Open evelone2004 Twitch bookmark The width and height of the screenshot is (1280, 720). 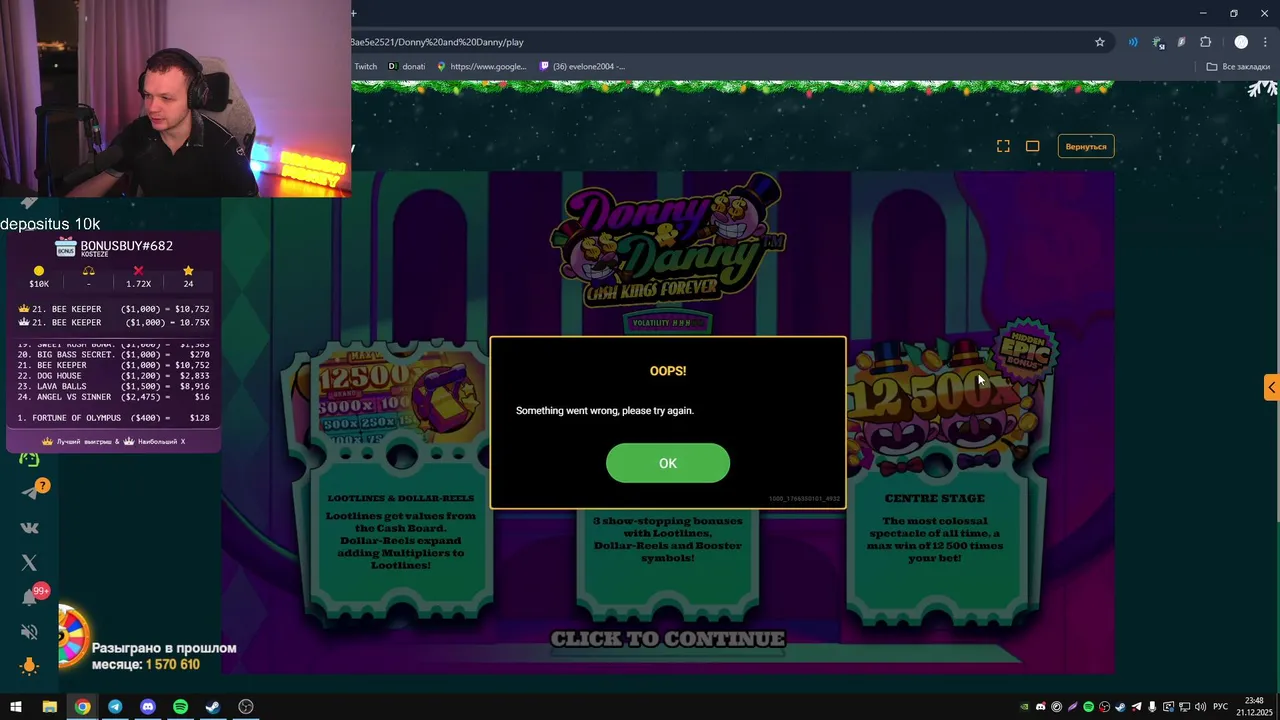pyautogui.click(x=582, y=67)
